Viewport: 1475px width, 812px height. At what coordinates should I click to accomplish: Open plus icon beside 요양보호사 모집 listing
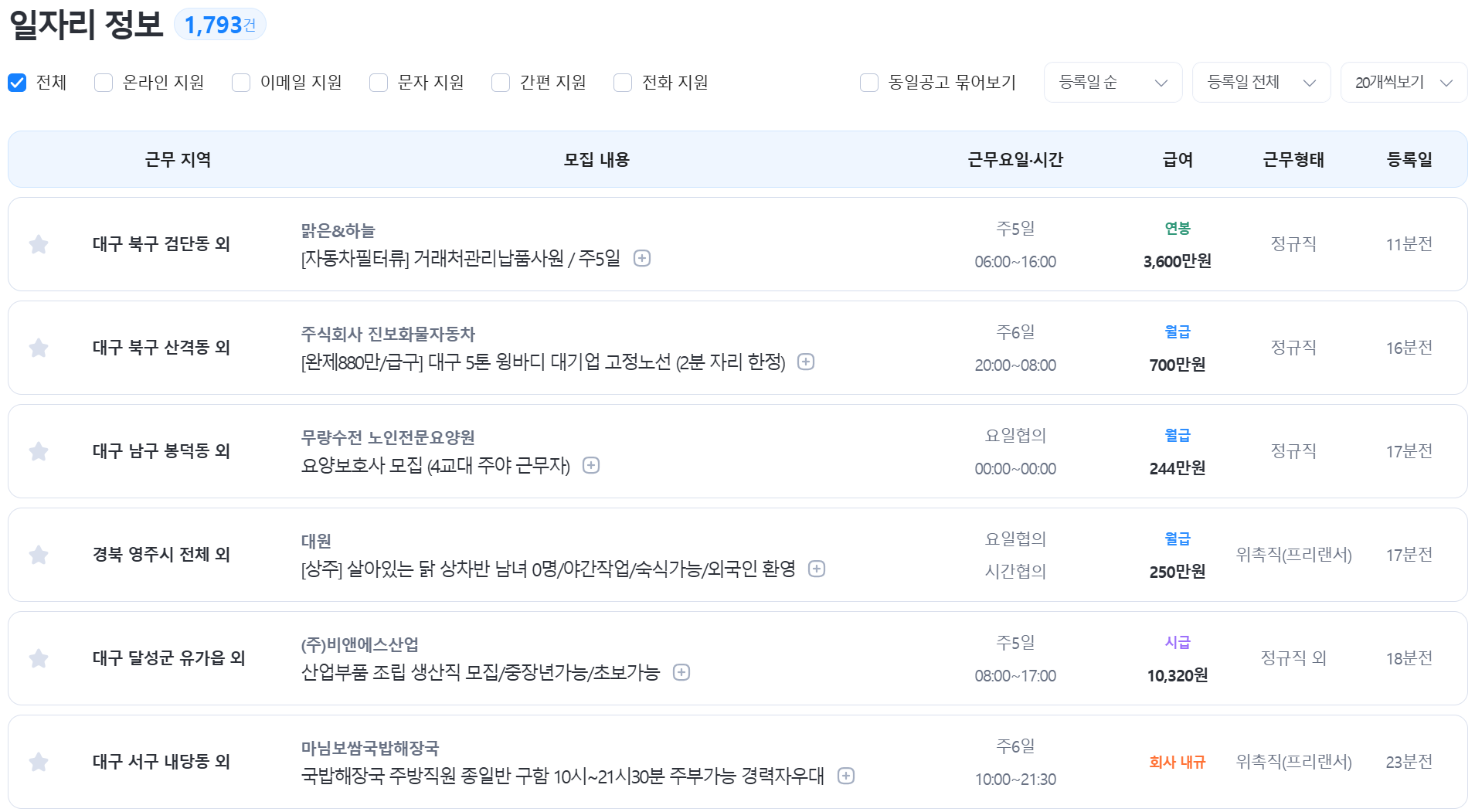click(x=591, y=465)
